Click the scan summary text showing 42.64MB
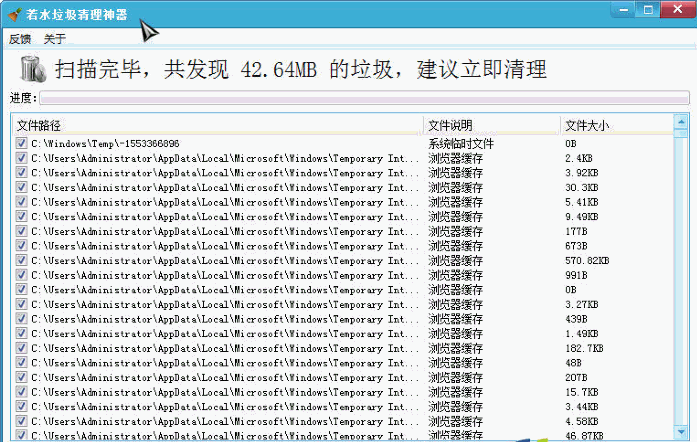697x442 pixels. [x=300, y=69]
